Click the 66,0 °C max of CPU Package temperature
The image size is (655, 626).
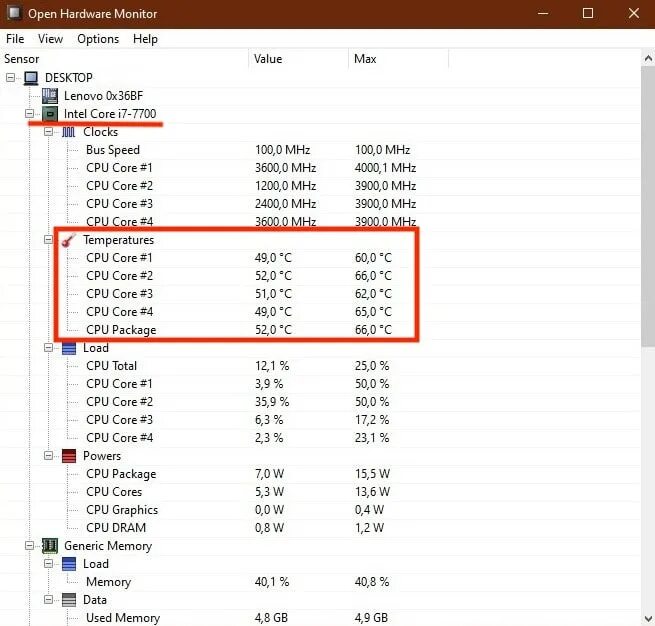coord(373,330)
